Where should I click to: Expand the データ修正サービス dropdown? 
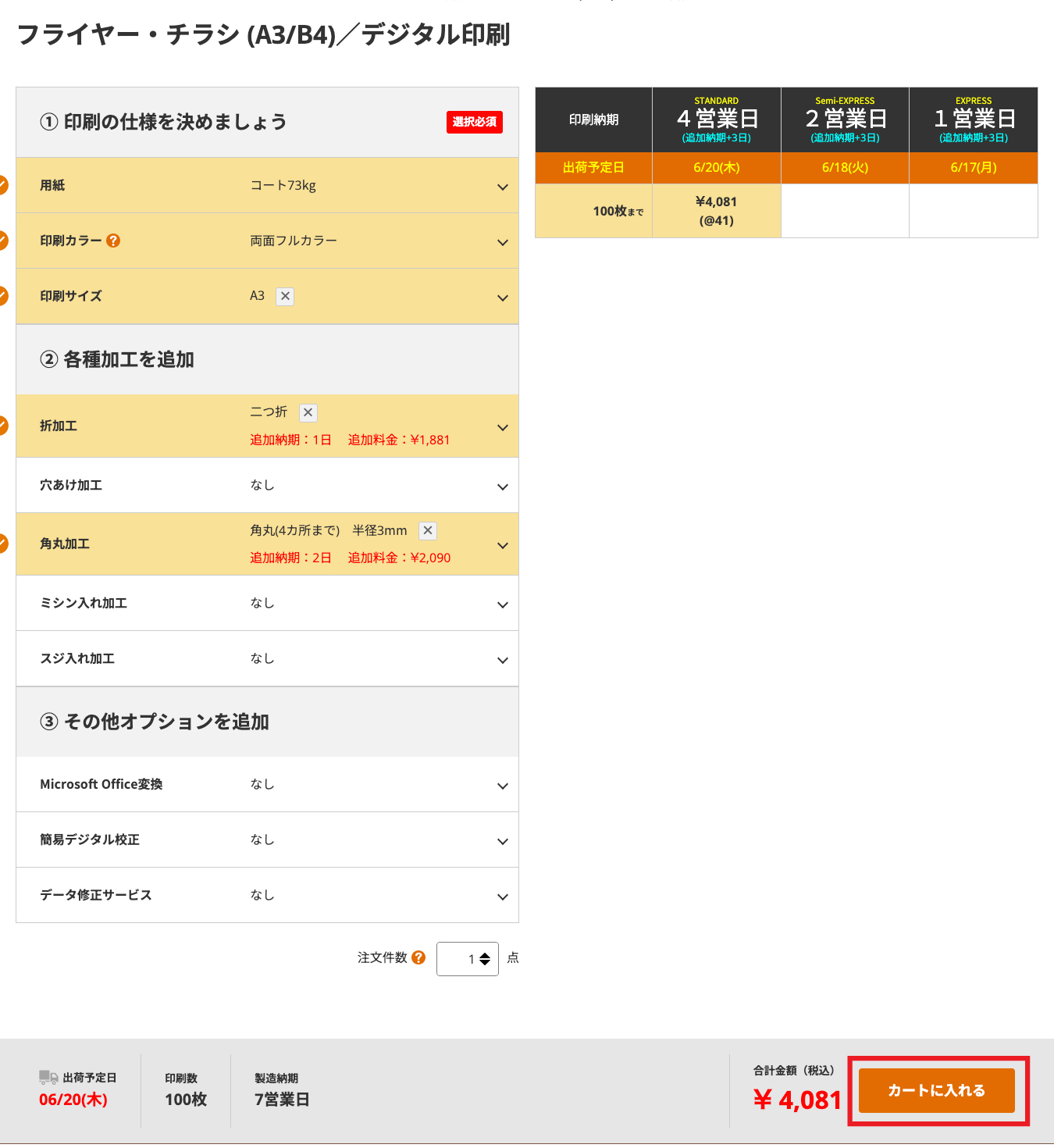pyautogui.click(x=503, y=897)
